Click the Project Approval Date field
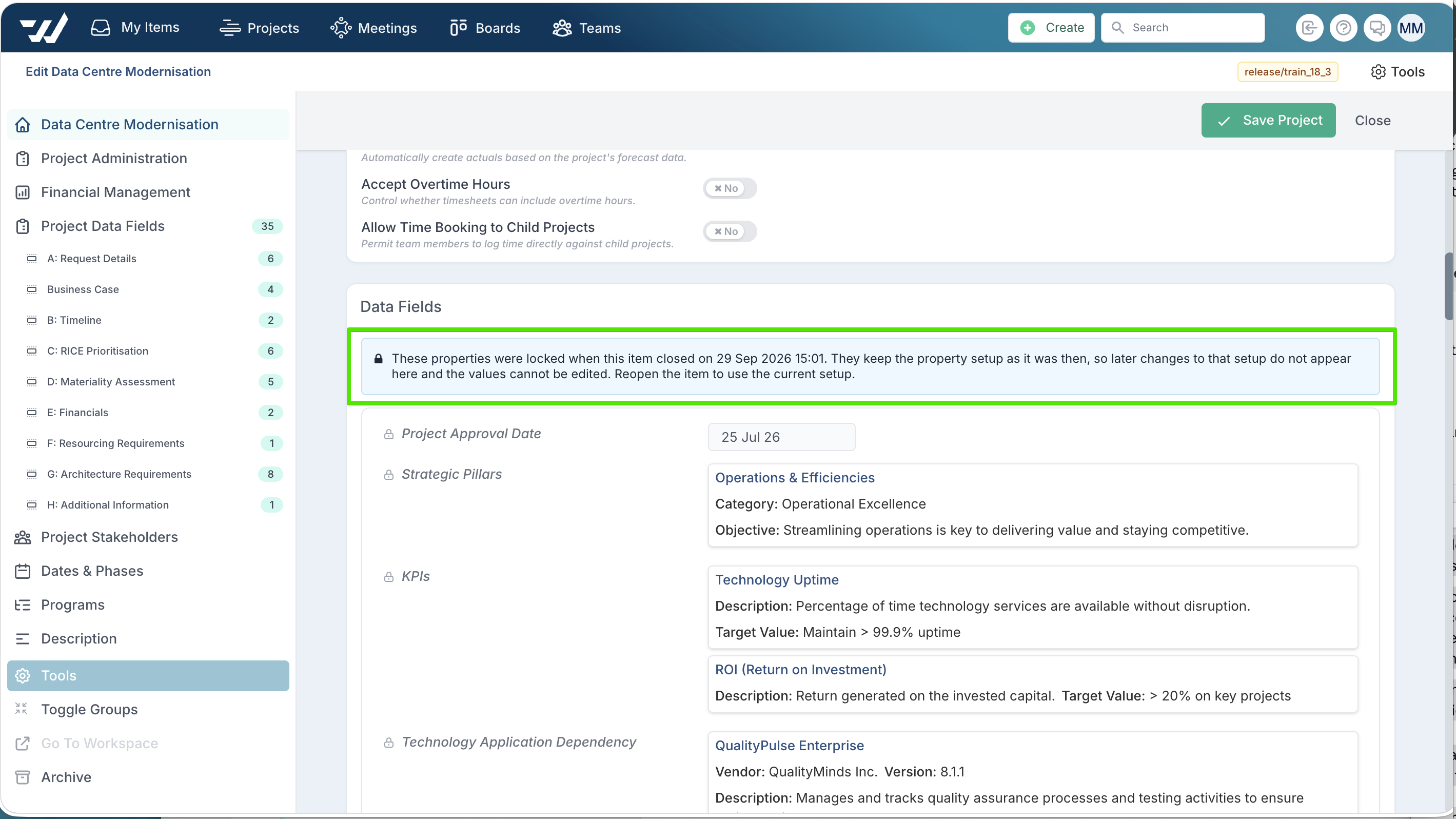 click(x=781, y=437)
